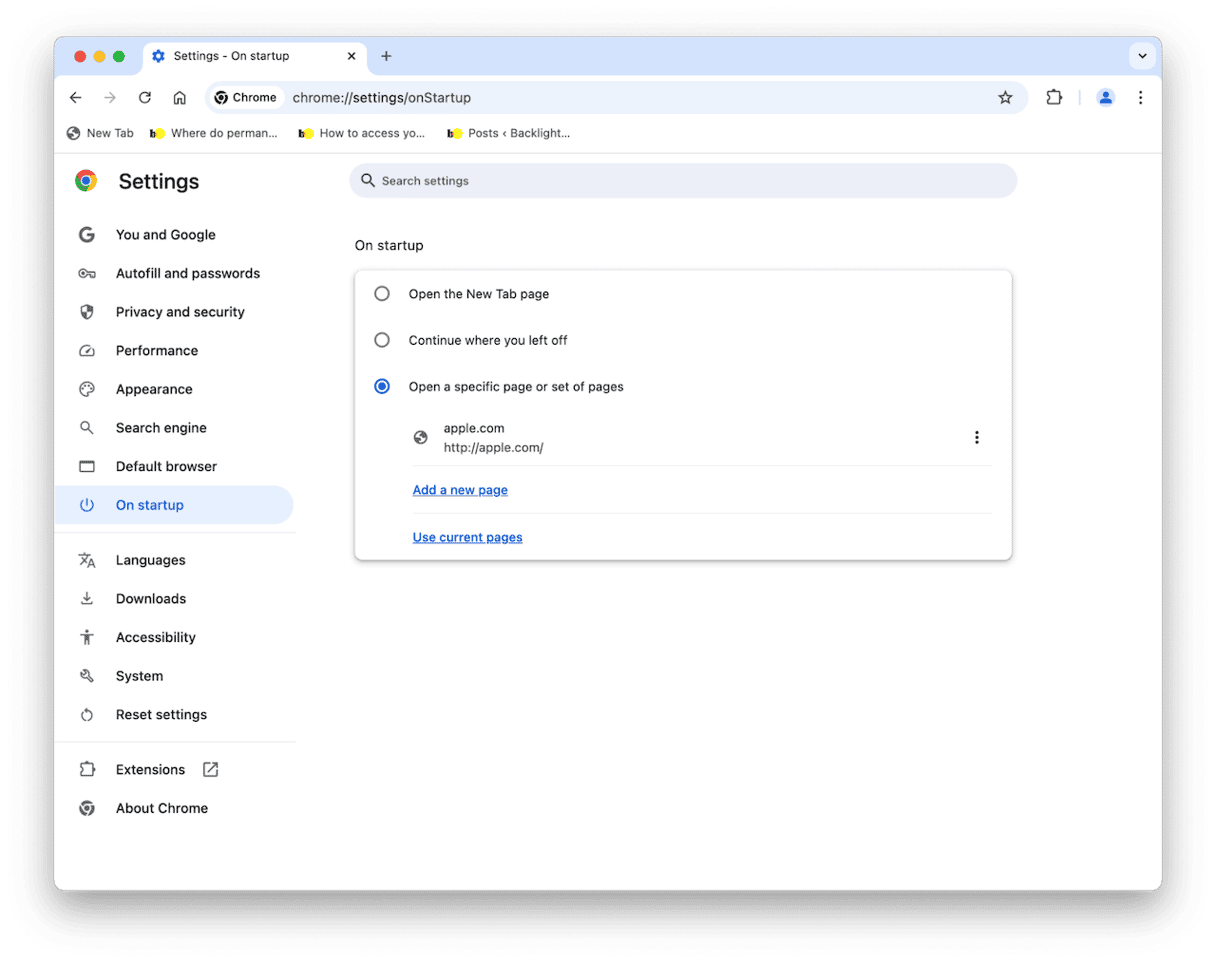The image size is (1216, 962).
Task: Click the Extensions label in sidebar
Action: [x=150, y=770]
